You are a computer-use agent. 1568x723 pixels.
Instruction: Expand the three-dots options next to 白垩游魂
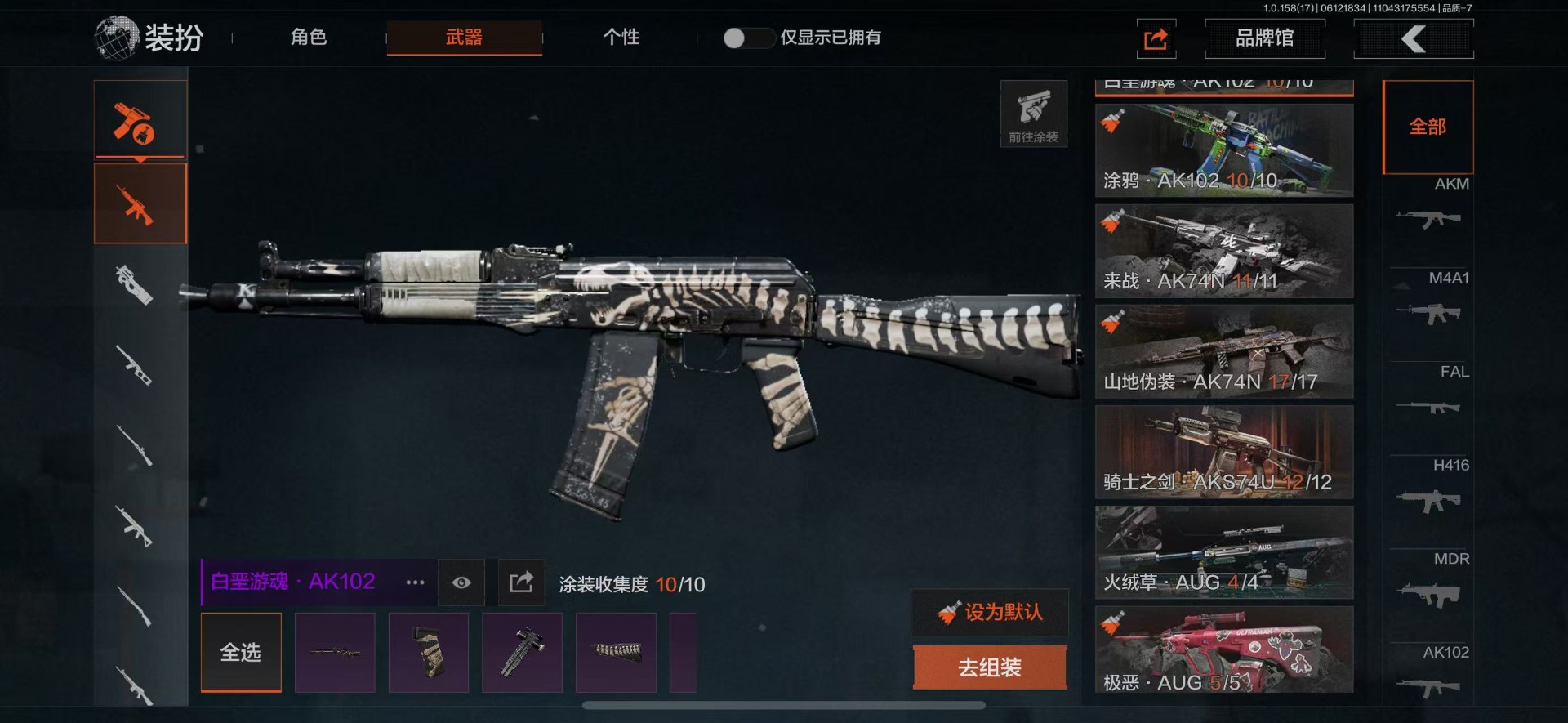[x=415, y=582]
